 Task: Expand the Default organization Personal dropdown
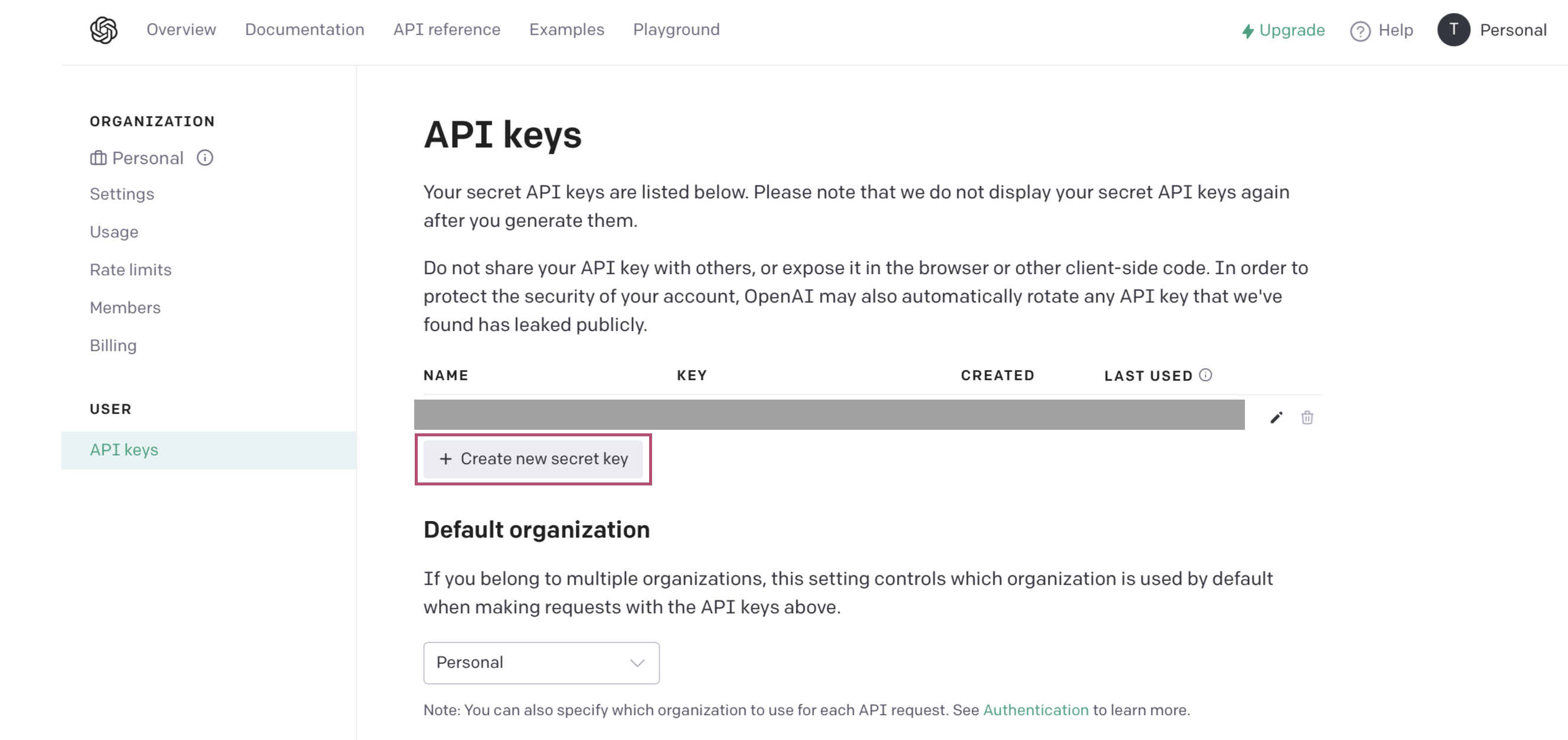coord(541,662)
